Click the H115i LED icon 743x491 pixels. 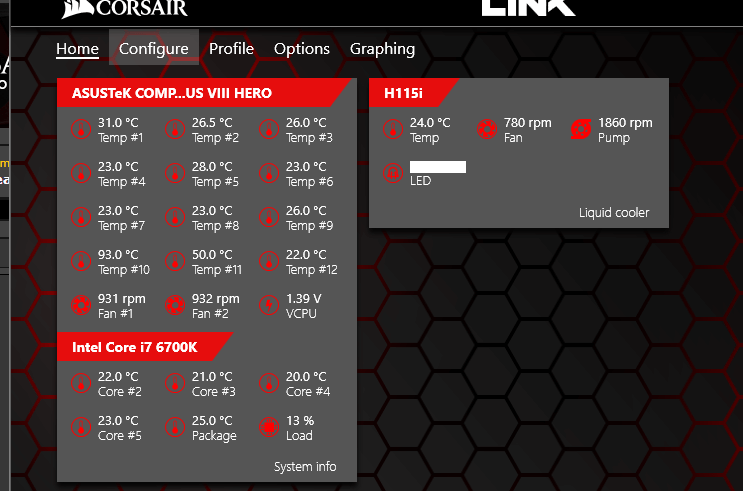(x=392, y=173)
